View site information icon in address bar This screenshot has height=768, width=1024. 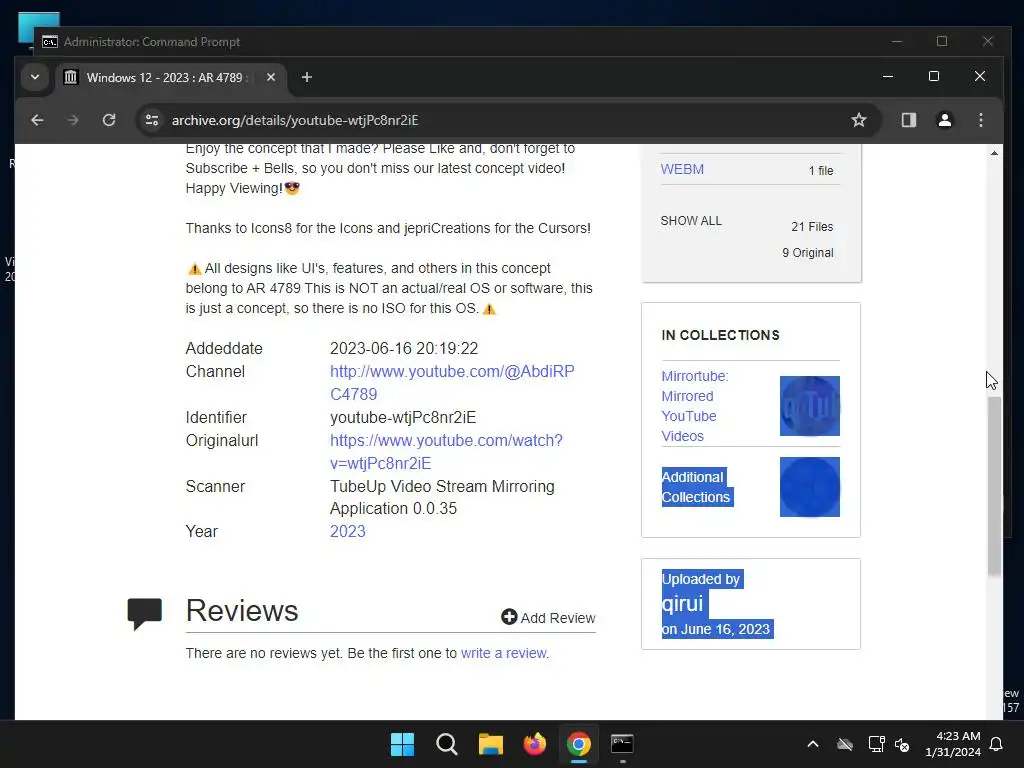[152, 120]
